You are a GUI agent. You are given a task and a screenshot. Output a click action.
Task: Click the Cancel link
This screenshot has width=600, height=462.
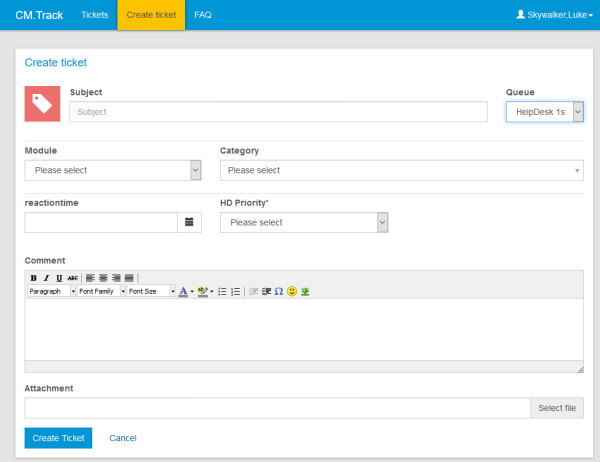tap(123, 438)
